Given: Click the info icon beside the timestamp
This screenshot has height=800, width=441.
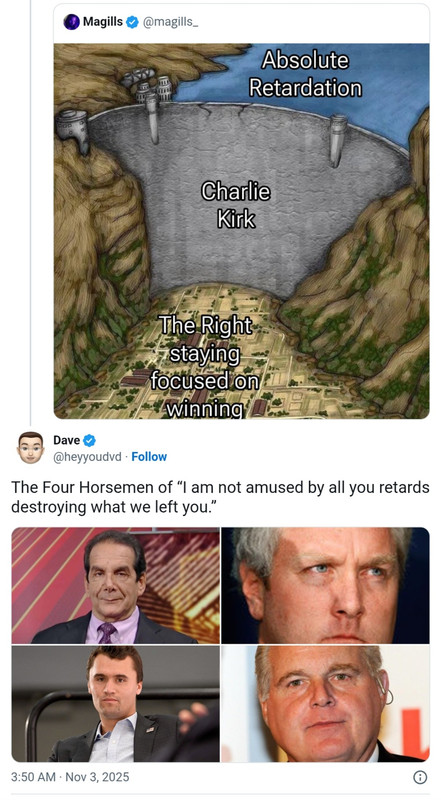Looking at the screenshot, I should pos(420,777).
